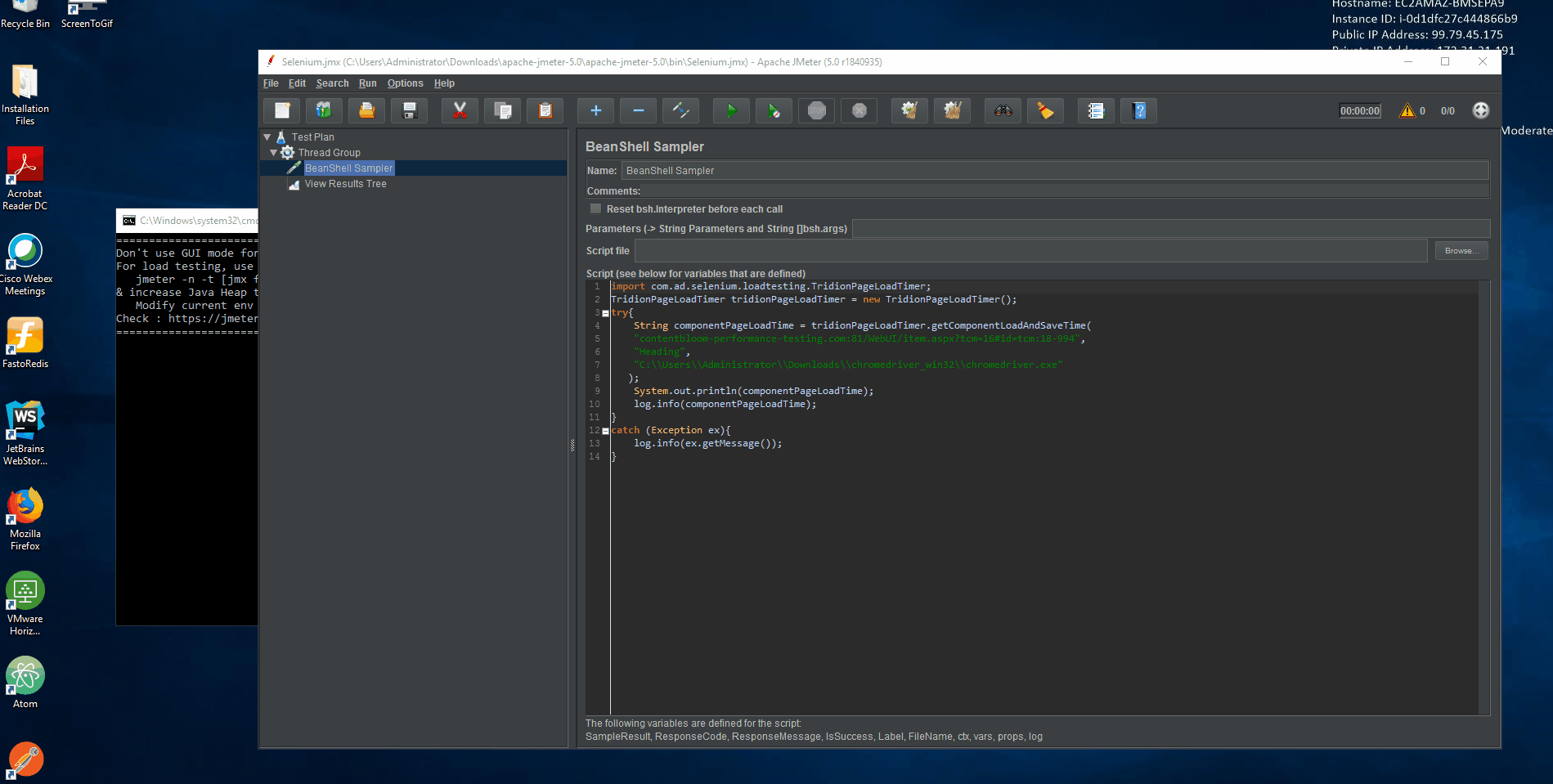Open the Templates dialog
Image resolution: width=1553 pixels, height=784 pixels.
tap(324, 110)
